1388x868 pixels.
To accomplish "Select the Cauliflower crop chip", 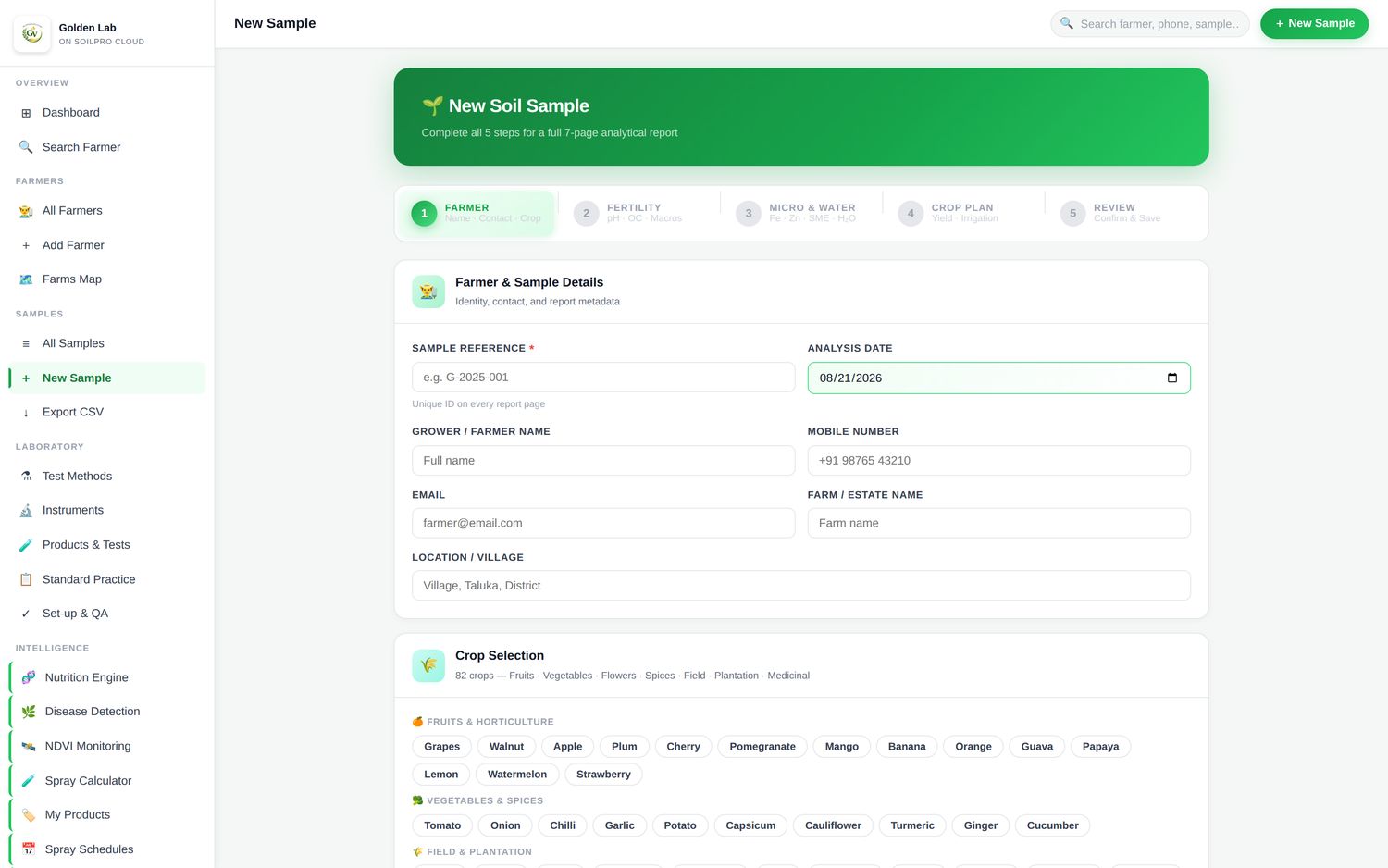I will 833,825.
